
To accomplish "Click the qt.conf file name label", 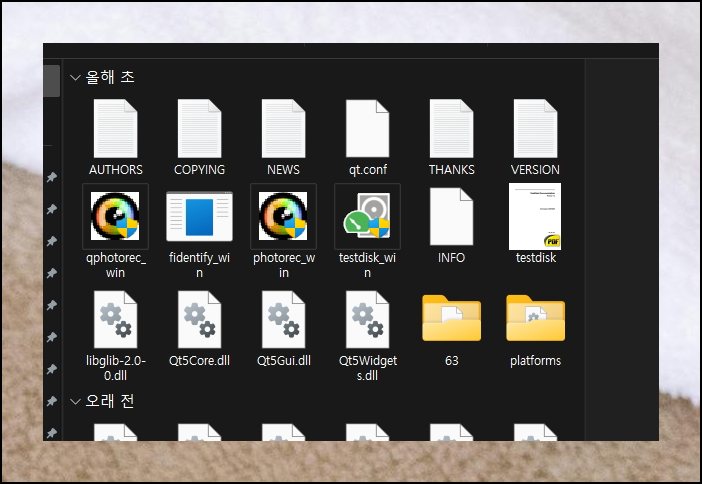I will tap(368, 170).
